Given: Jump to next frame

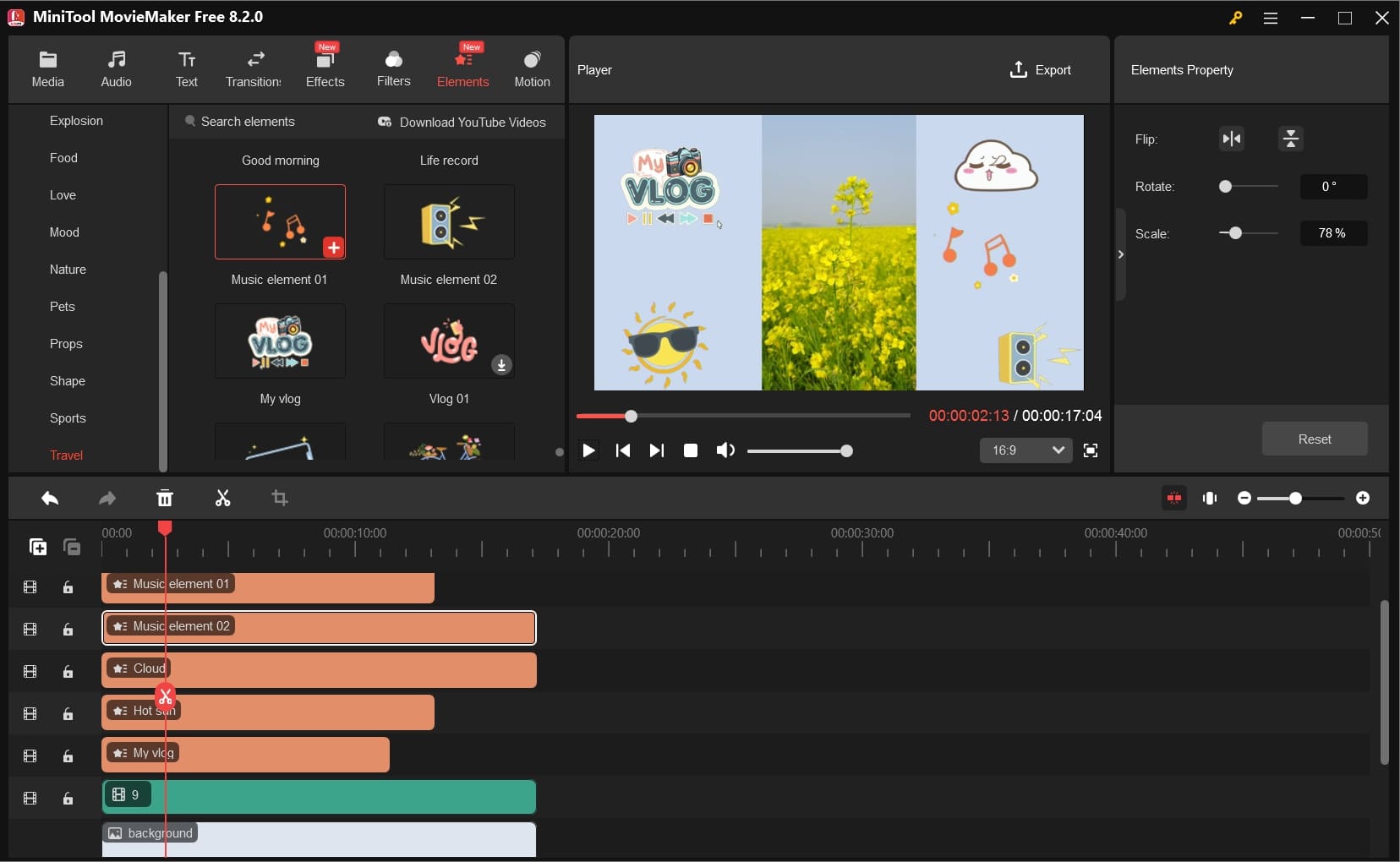Looking at the screenshot, I should [656, 450].
